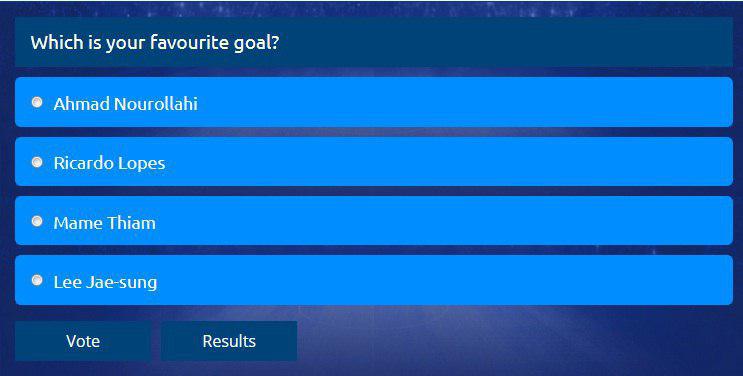Image resolution: width=743 pixels, height=376 pixels.
Task: Open the poll Results
Action: coord(229,341)
